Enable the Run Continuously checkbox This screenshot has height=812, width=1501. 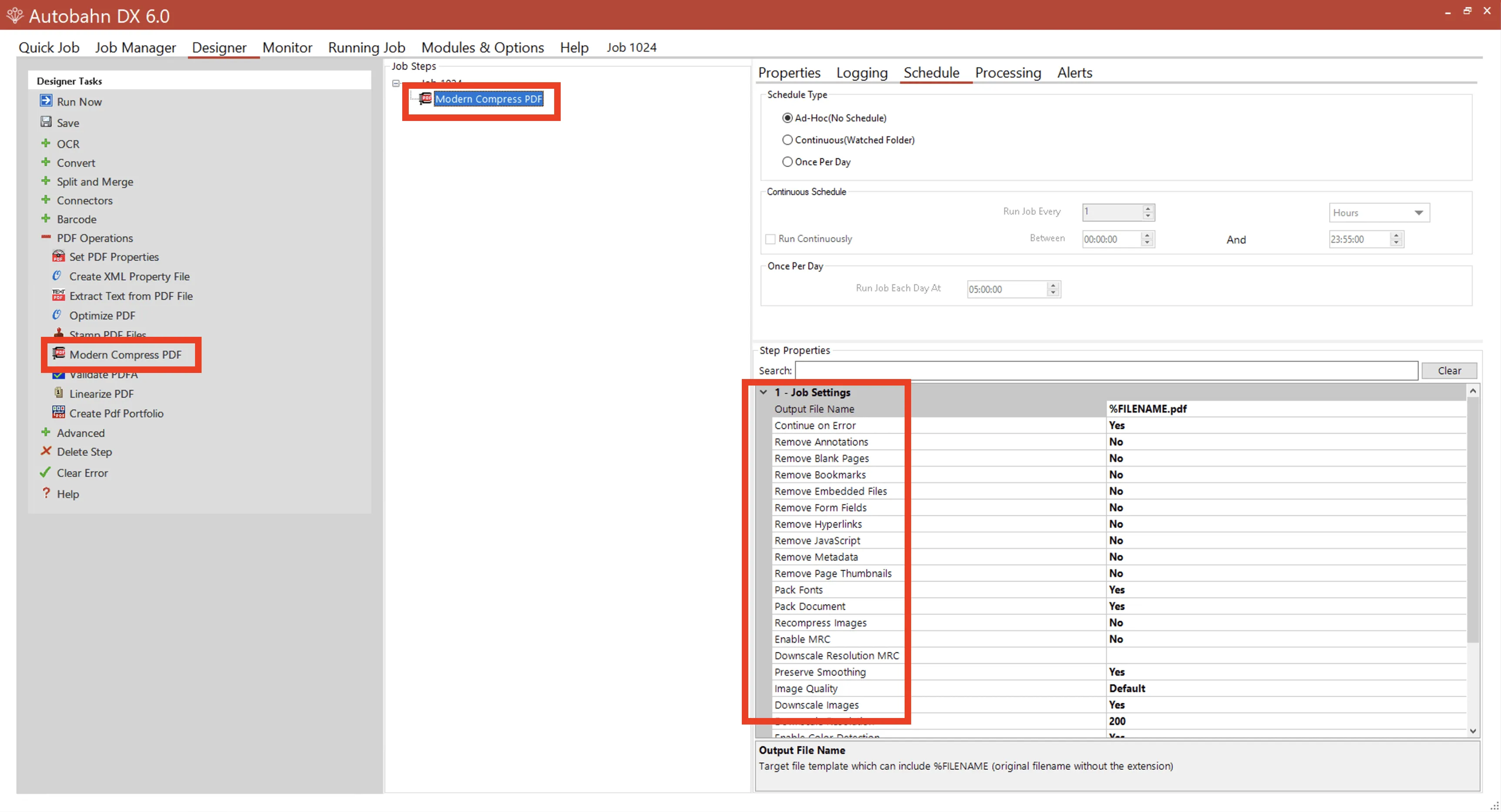[771, 239]
